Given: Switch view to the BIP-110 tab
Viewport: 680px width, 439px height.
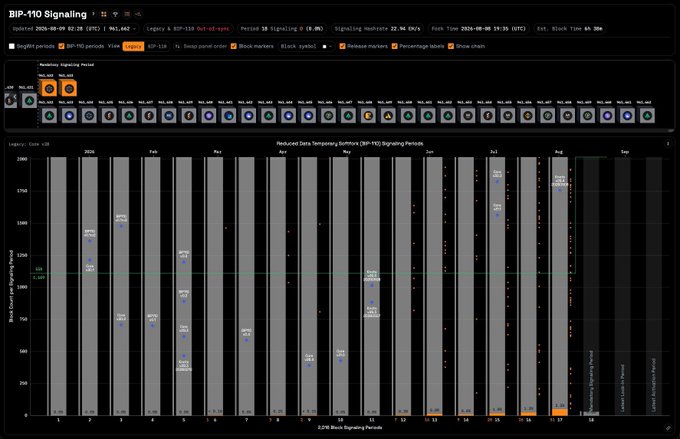Looking at the screenshot, I should 157,46.
